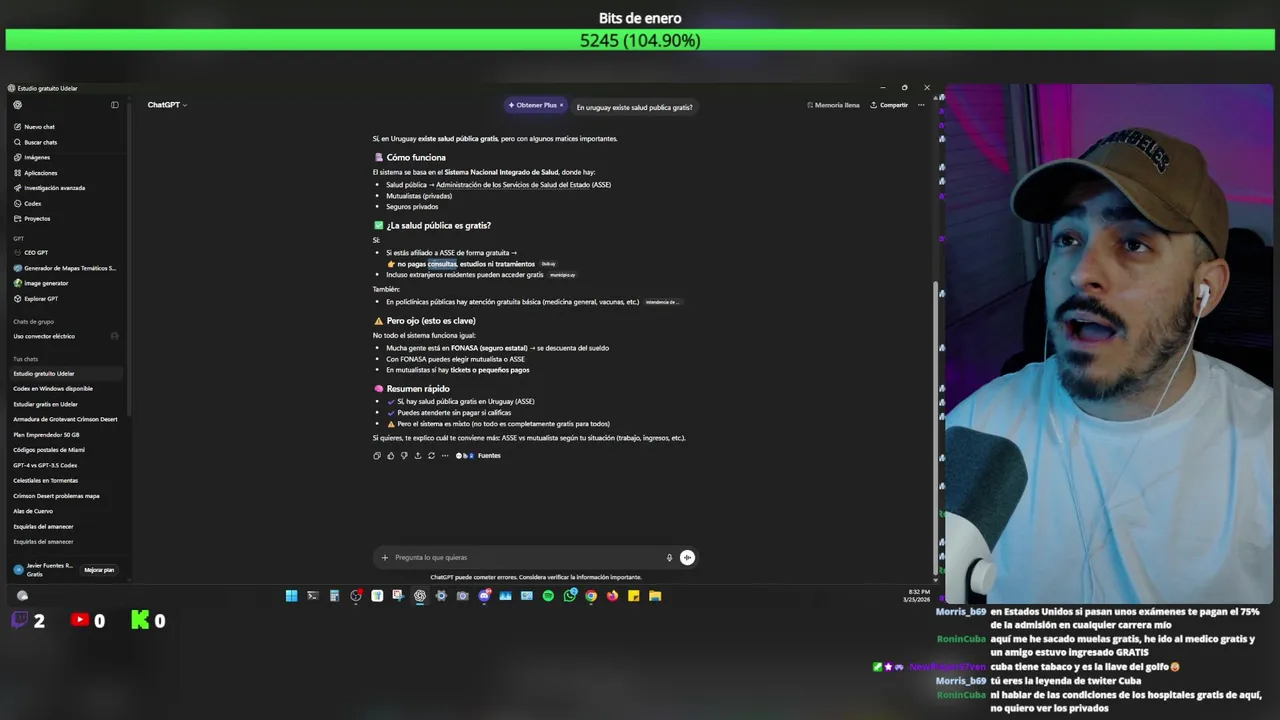Image resolution: width=1280 pixels, height=720 pixels.
Task: Open Codex from the sidebar
Action: tap(33, 203)
